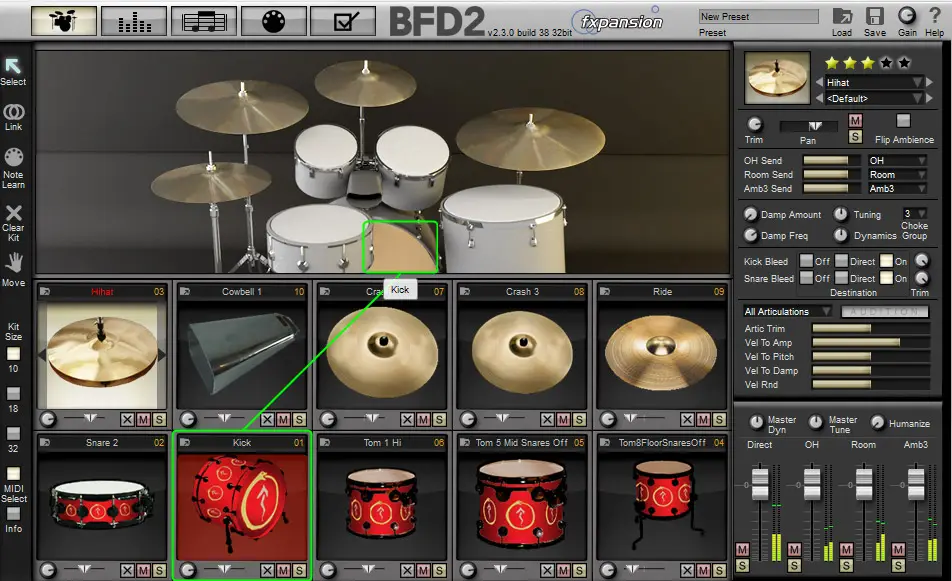Viewport: 952px width, 581px height.
Task: Click the Clear Kit icon
Action: click(13, 212)
